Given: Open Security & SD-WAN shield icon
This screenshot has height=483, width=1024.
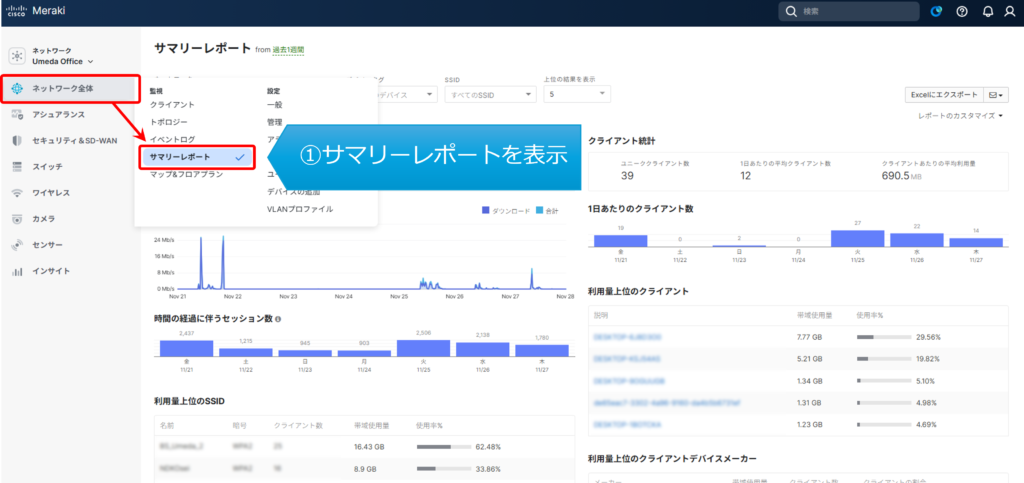Looking at the screenshot, I should click(17, 140).
